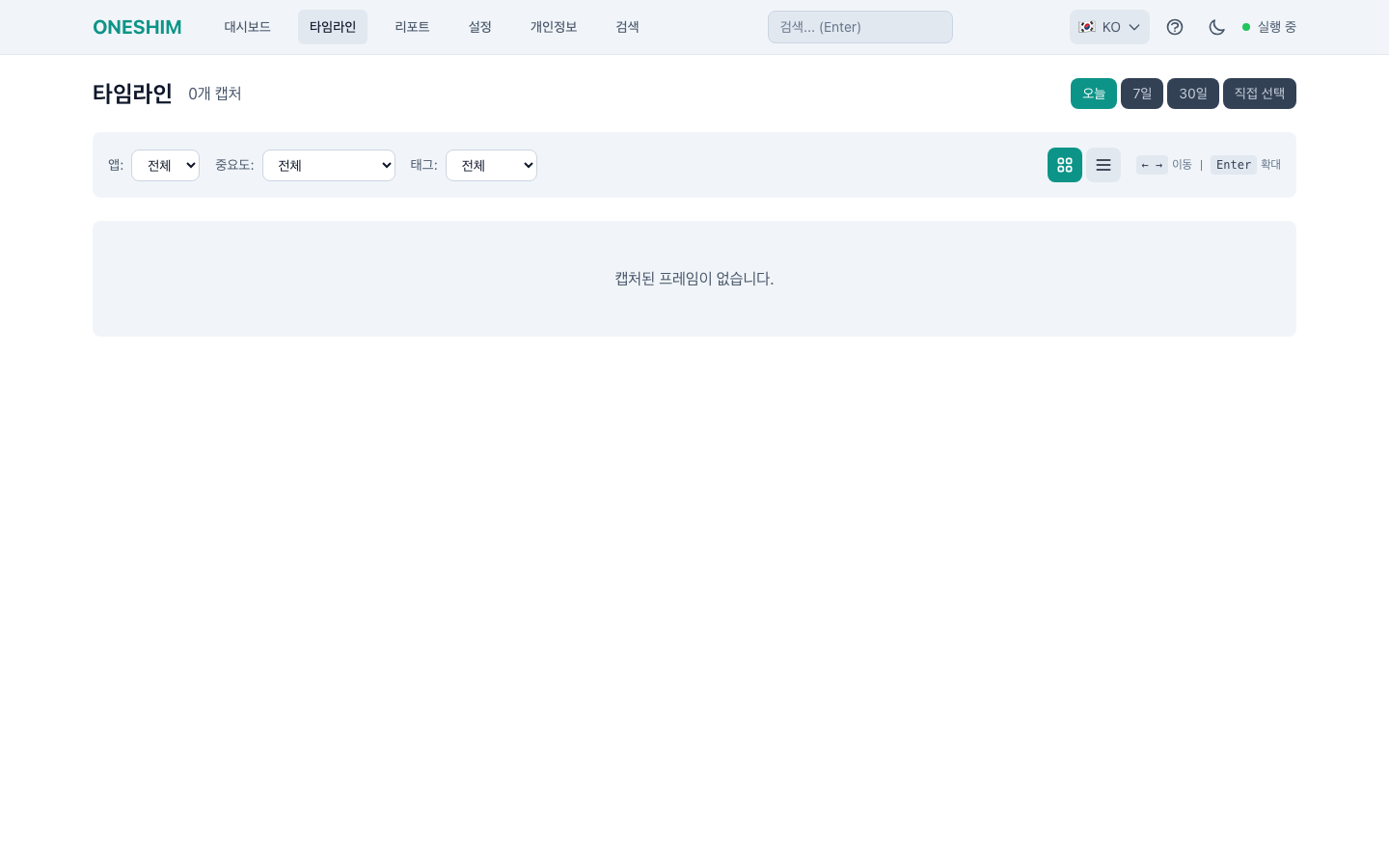Switch to list view layout
The image size is (1389, 868).
click(1103, 165)
